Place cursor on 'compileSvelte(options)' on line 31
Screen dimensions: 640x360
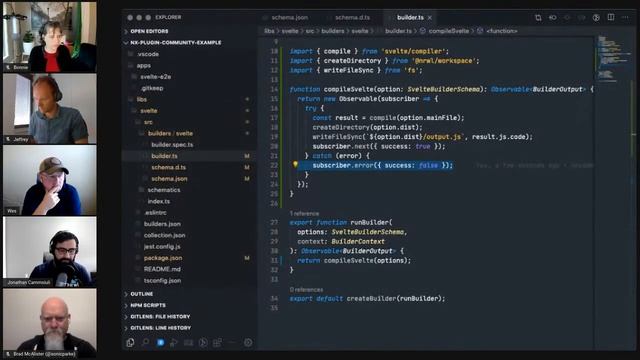[x=367, y=260]
